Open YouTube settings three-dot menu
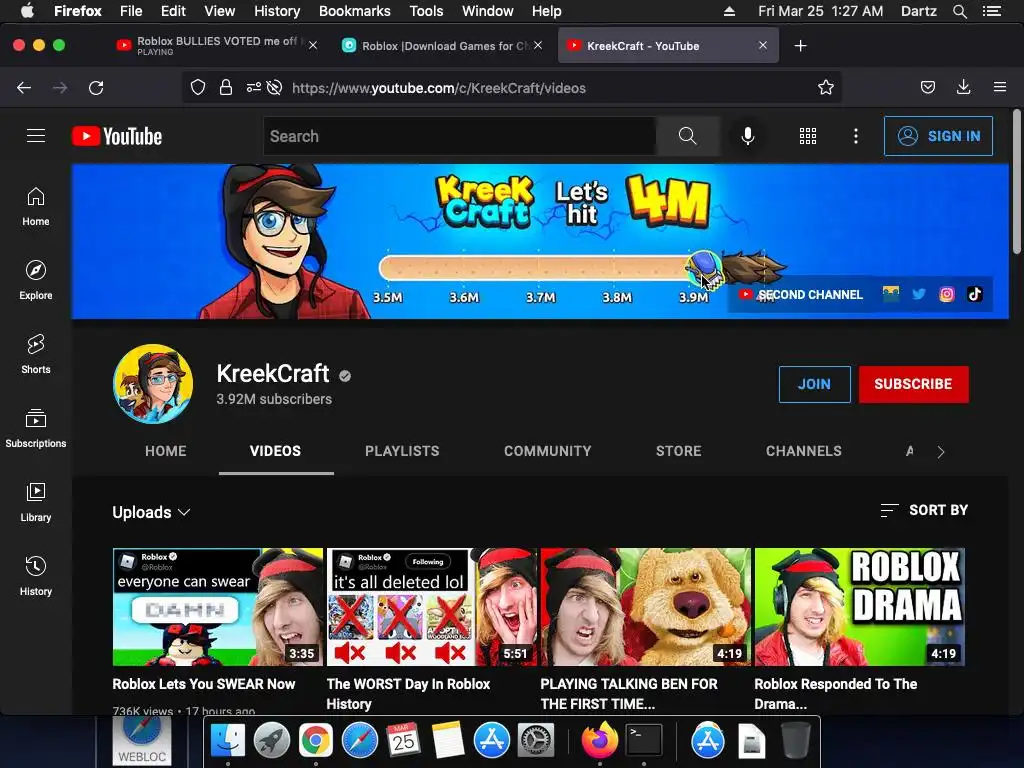 coord(856,136)
